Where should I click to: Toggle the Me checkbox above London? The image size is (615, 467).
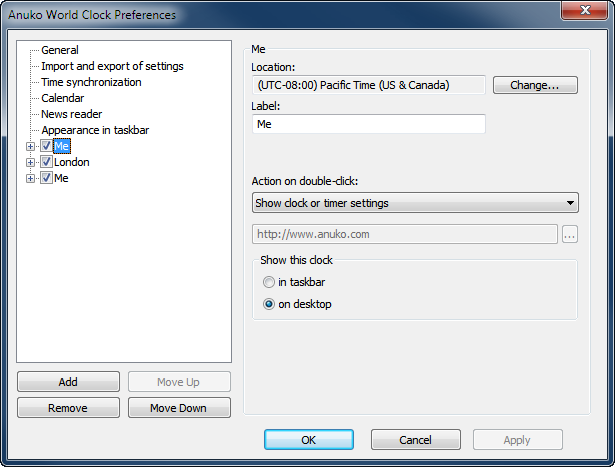pos(46,146)
